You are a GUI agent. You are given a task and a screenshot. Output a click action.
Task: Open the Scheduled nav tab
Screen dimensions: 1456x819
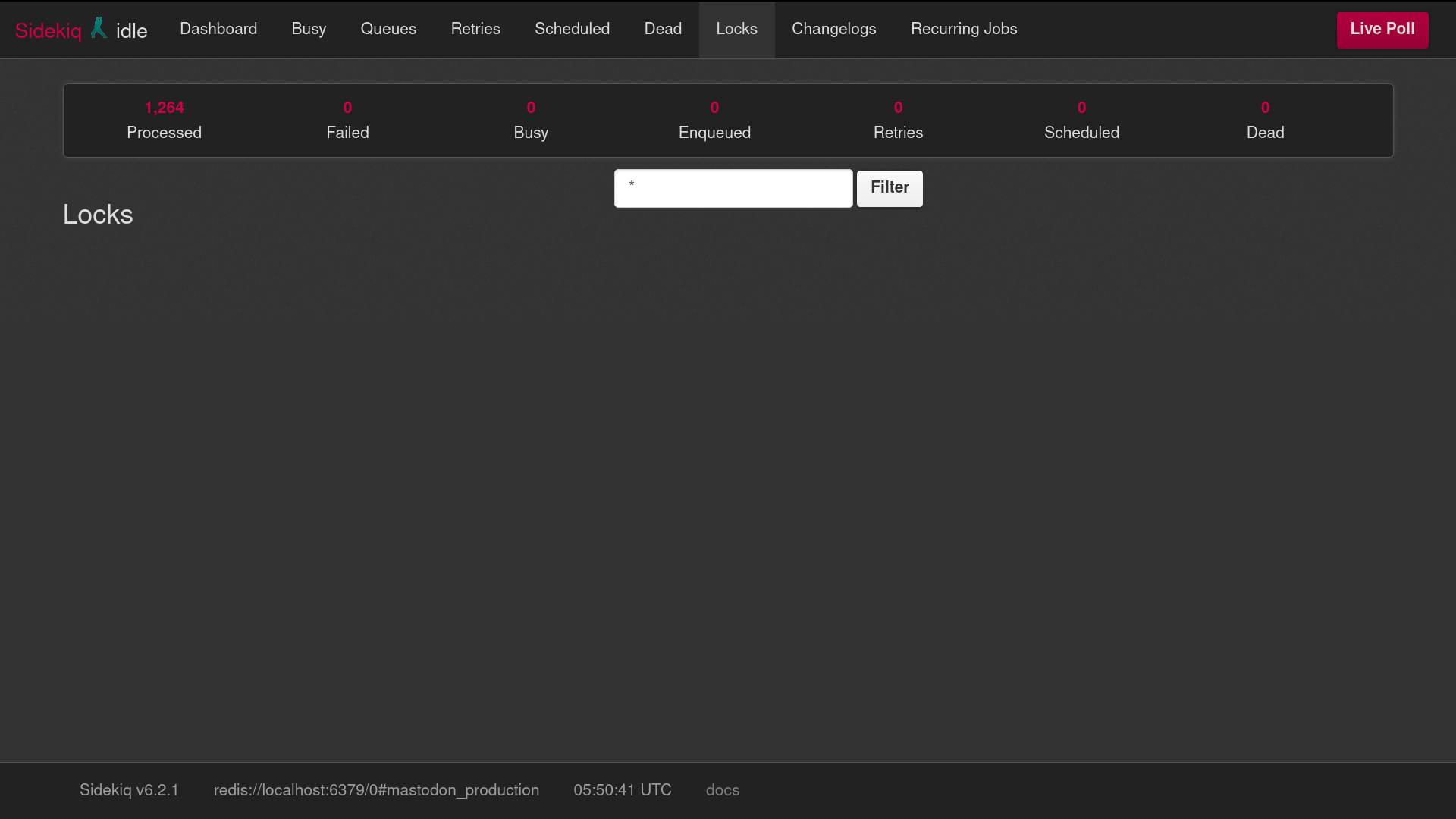click(x=572, y=29)
